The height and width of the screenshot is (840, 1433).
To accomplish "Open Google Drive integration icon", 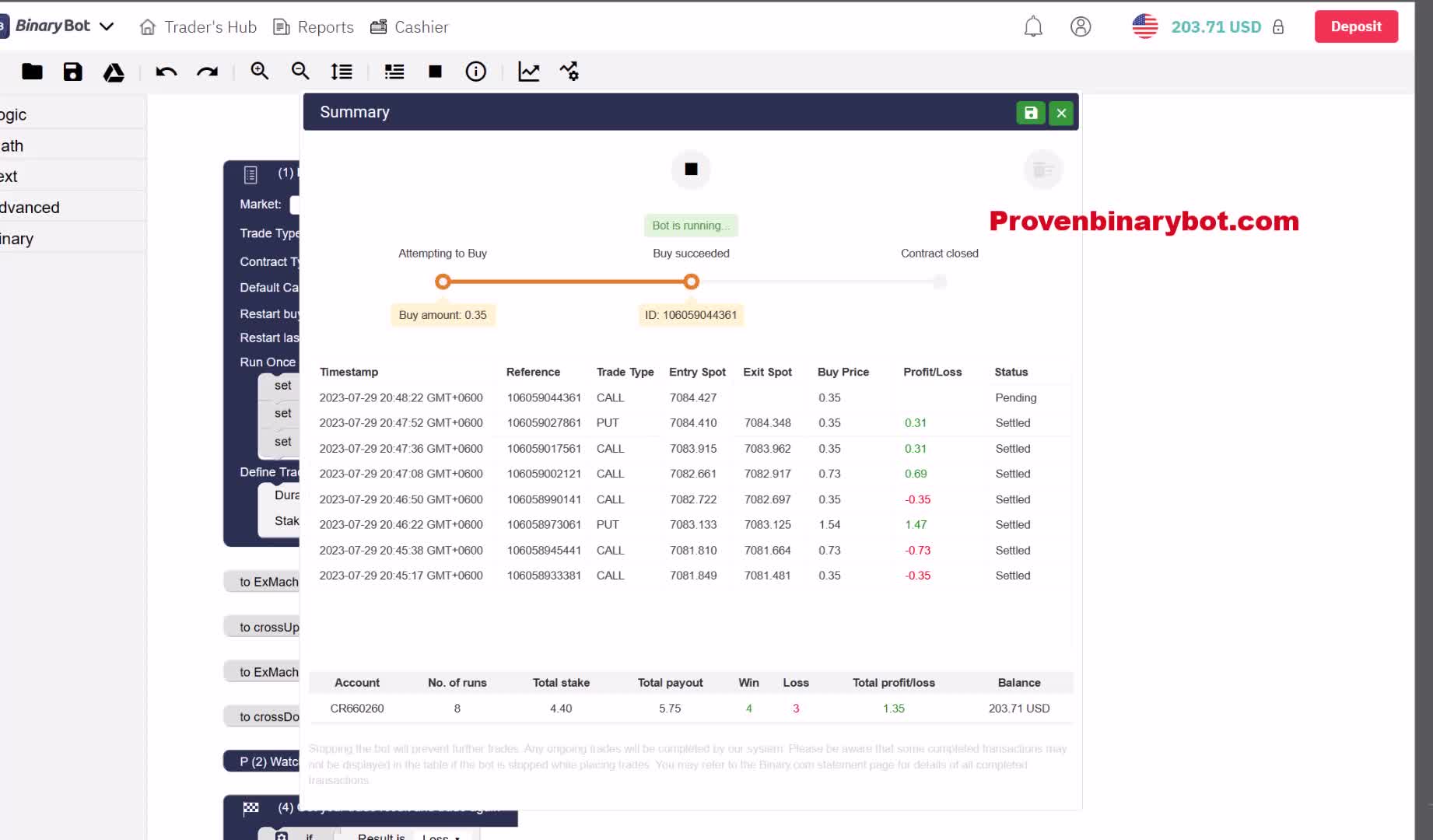I will pos(114,72).
